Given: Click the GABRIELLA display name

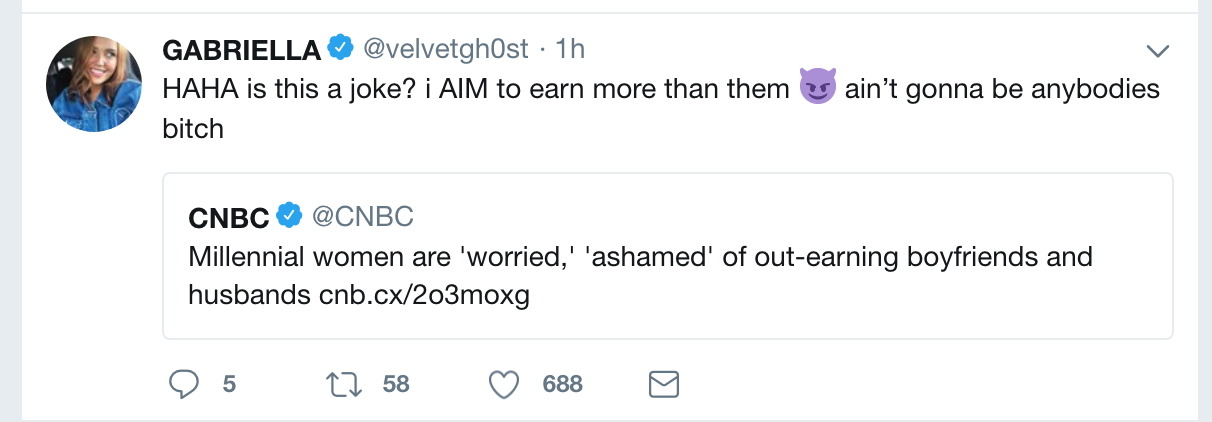Looking at the screenshot, I should [242, 49].
